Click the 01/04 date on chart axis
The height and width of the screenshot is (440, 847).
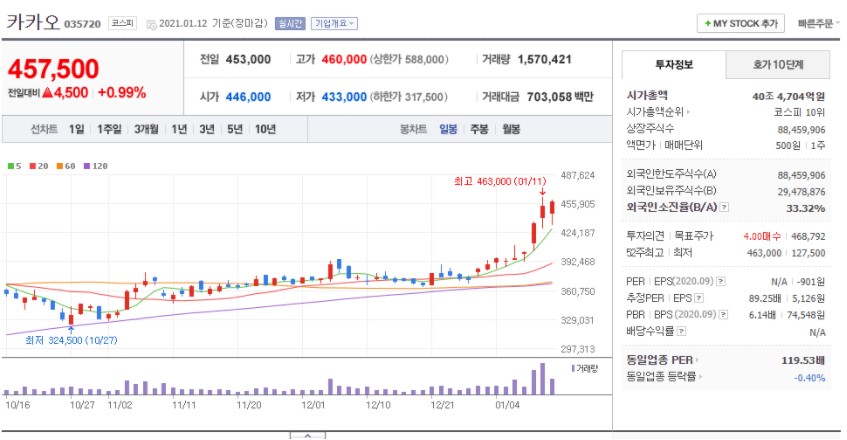click(507, 405)
